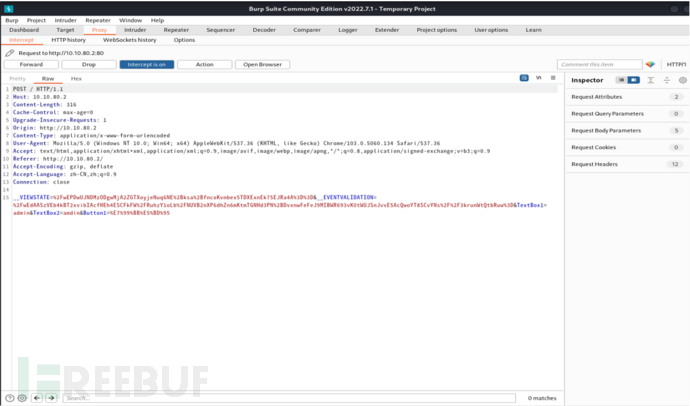The width and height of the screenshot is (690, 406).
Task: Expand Request Attributes section
Action: coord(627,97)
